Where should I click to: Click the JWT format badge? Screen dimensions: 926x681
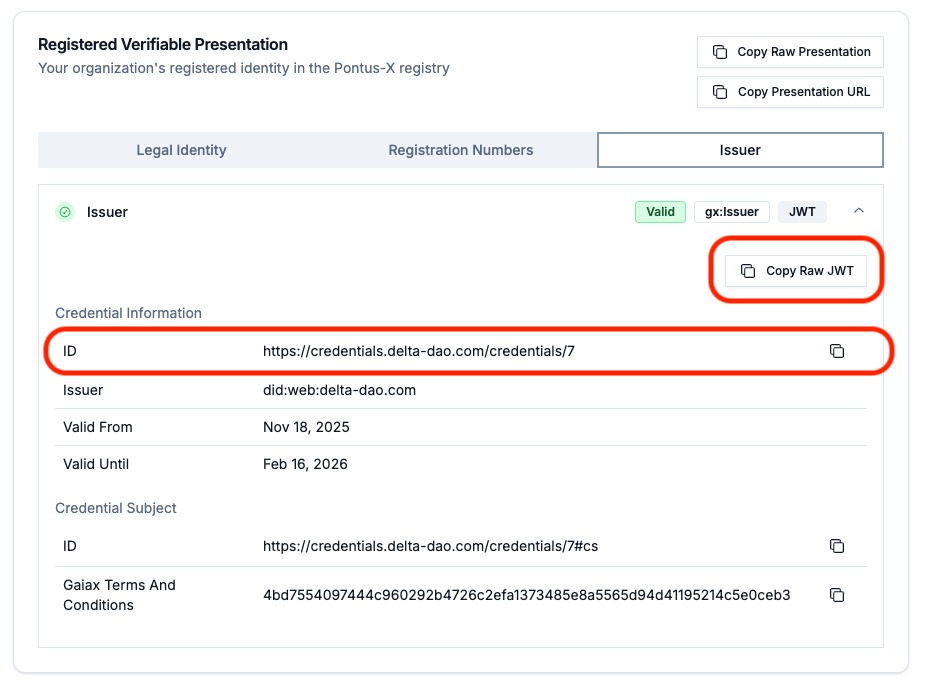pos(802,212)
